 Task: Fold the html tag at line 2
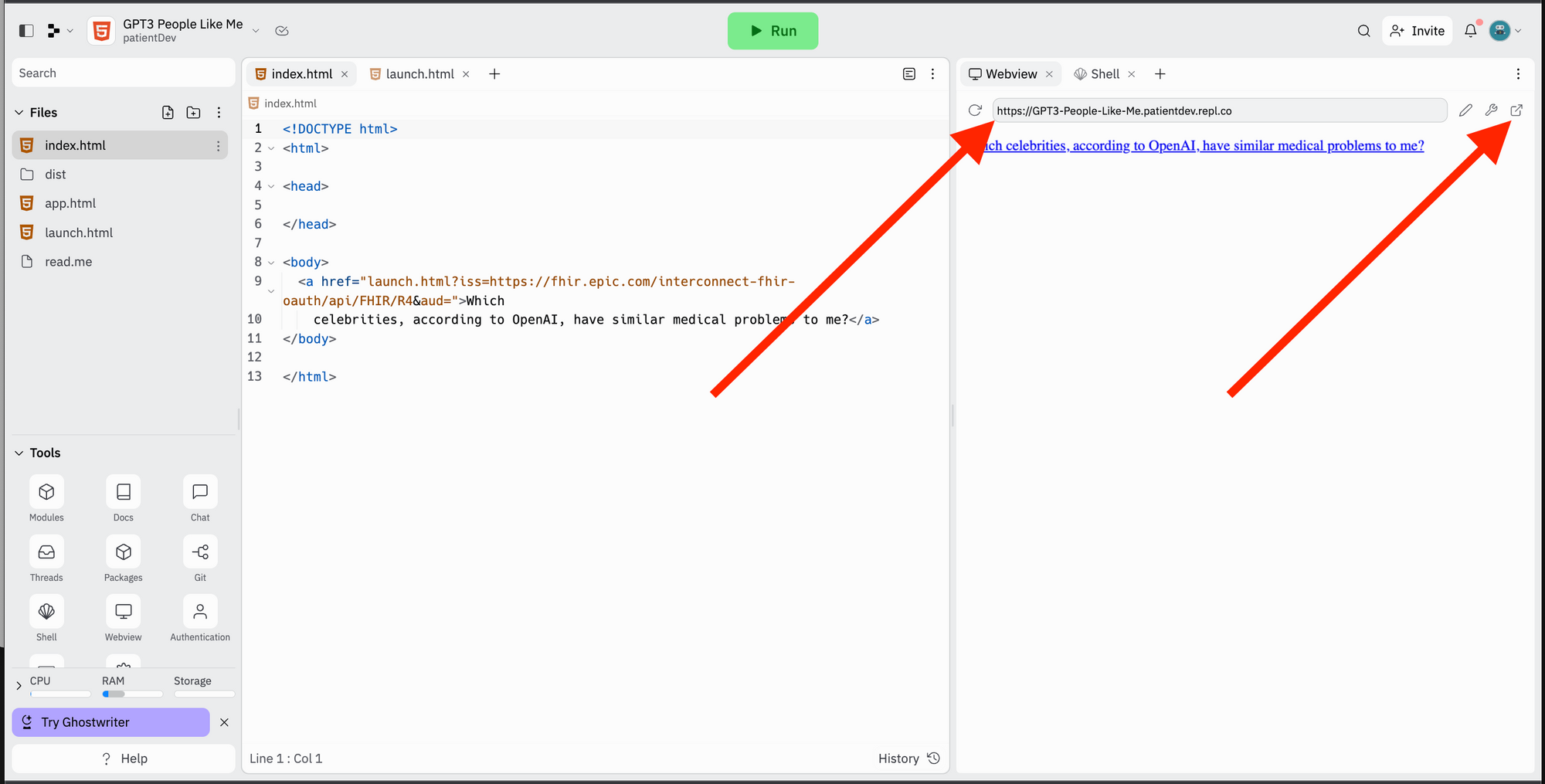[x=271, y=148]
